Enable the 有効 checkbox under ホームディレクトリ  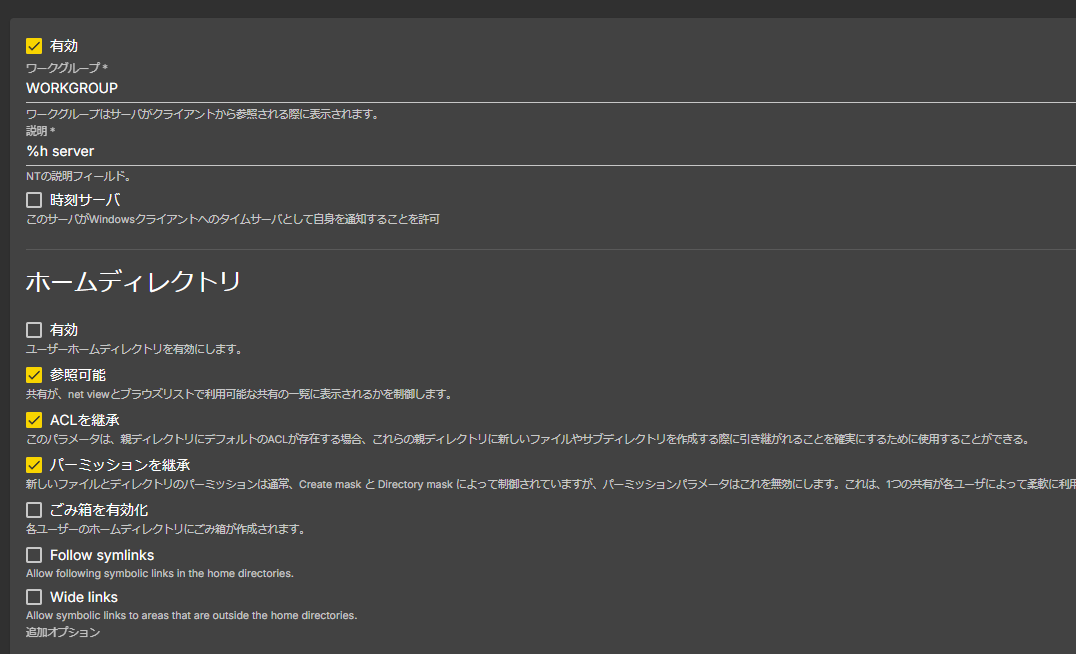point(33,329)
